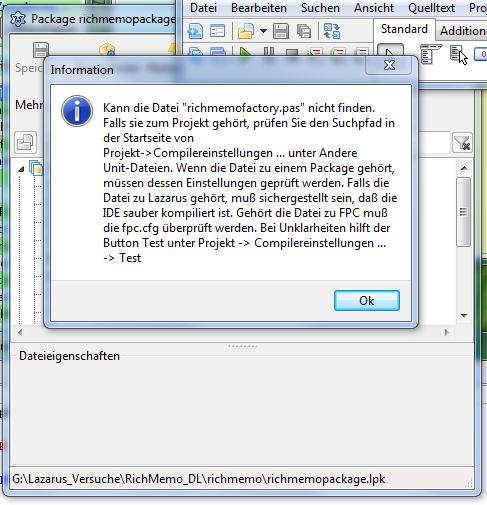
Task: Close the Information dialog with X
Action: pyautogui.click(x=389, y=65)
